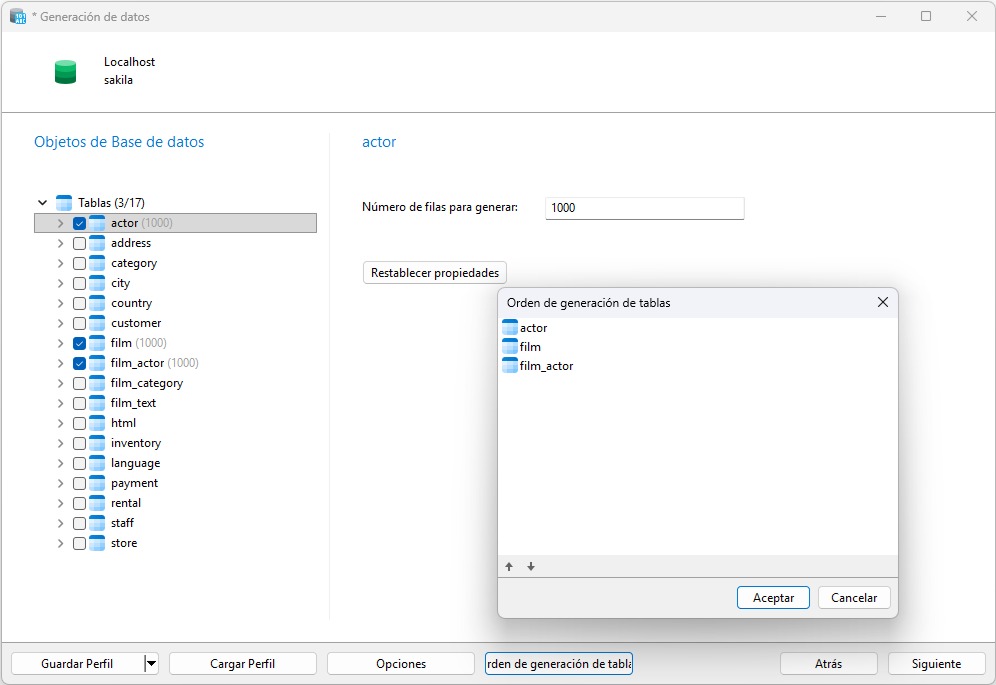Click the actor table icon in tree
Viewport: 996px width, 685px height.
click(97, 223)
